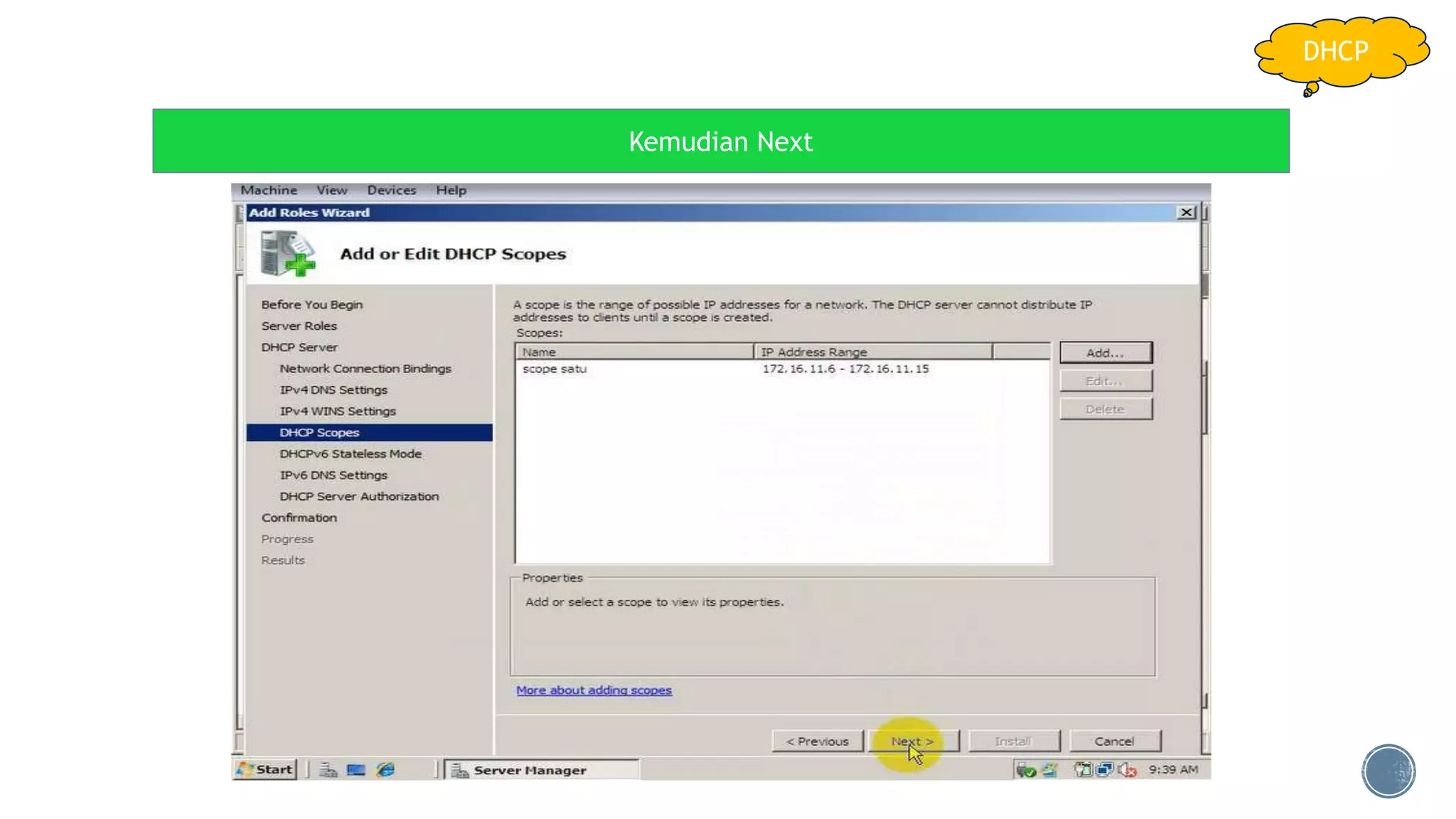Open IPv4 WINS Settings step
The height and width of the screenshot is (819, 1456).
[338, 411]
